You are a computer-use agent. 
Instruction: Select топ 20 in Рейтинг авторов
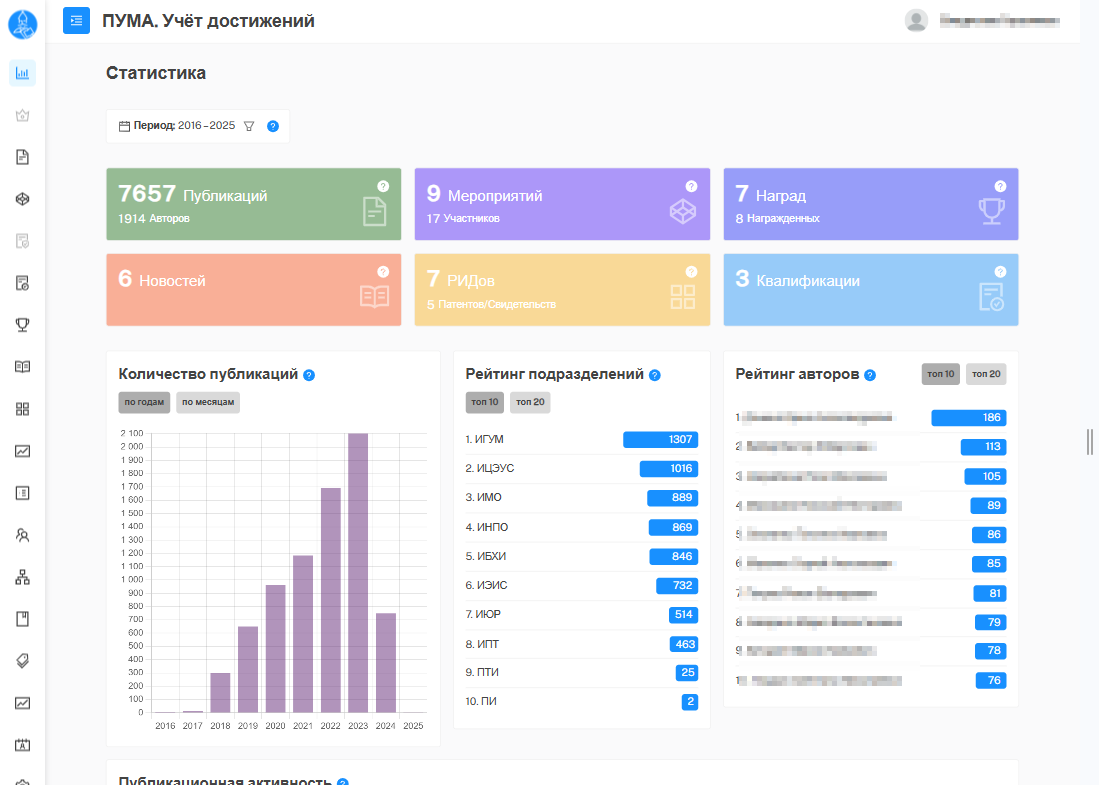(x=986, y=374)
